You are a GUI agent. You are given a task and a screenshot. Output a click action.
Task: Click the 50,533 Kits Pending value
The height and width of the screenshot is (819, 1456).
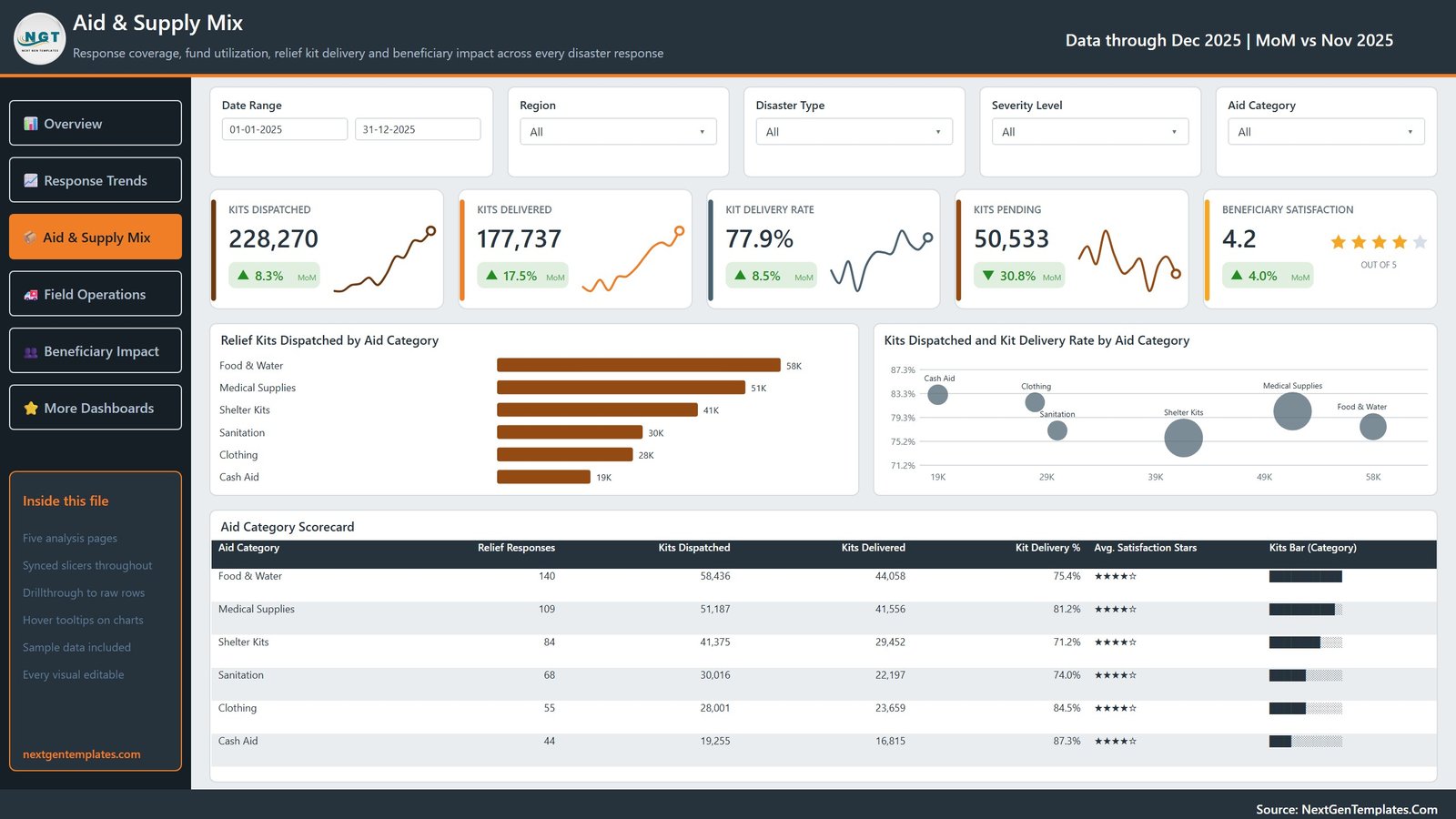tap(1011, 238)
